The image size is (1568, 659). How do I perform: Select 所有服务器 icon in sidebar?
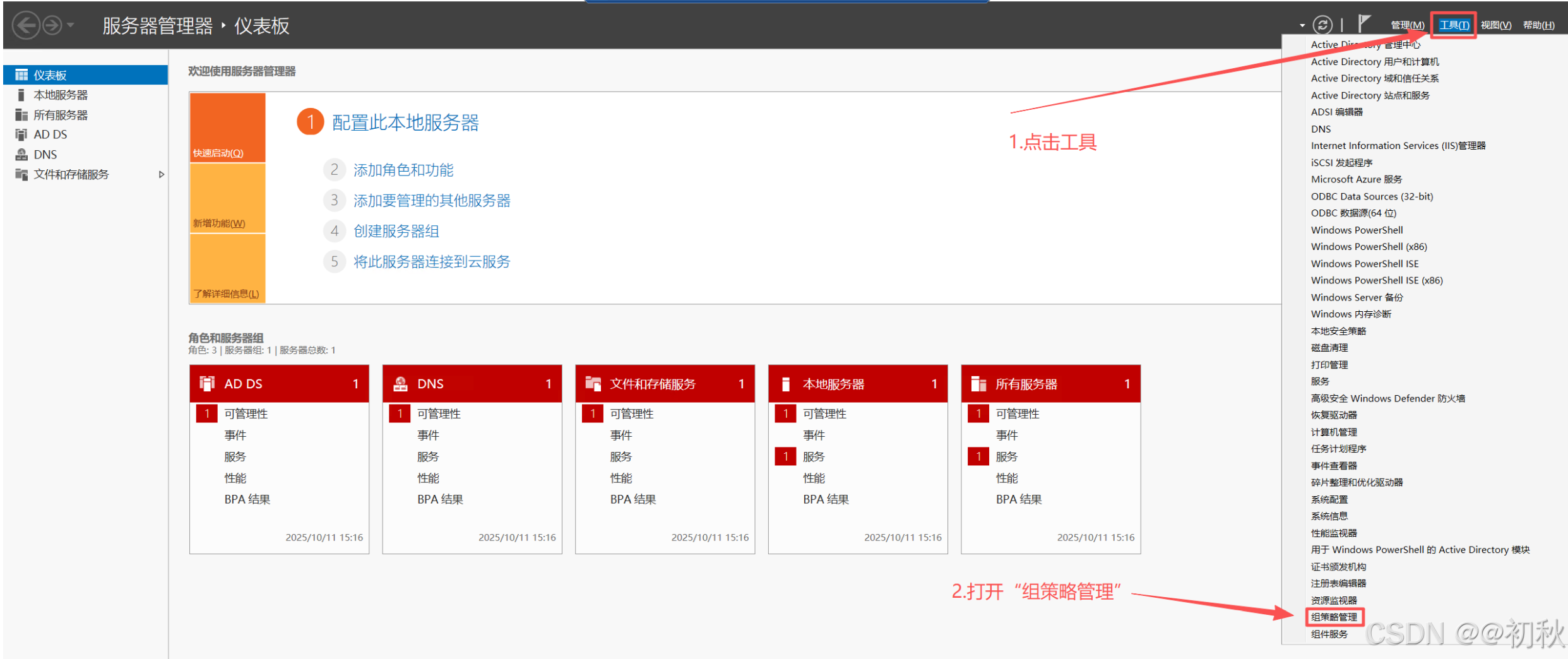[21, 115]
